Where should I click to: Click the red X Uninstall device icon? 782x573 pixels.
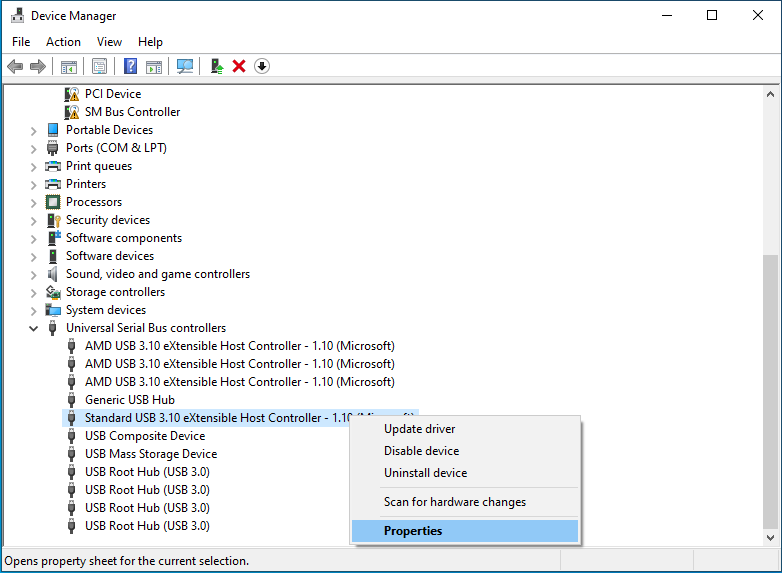[239, 66]
